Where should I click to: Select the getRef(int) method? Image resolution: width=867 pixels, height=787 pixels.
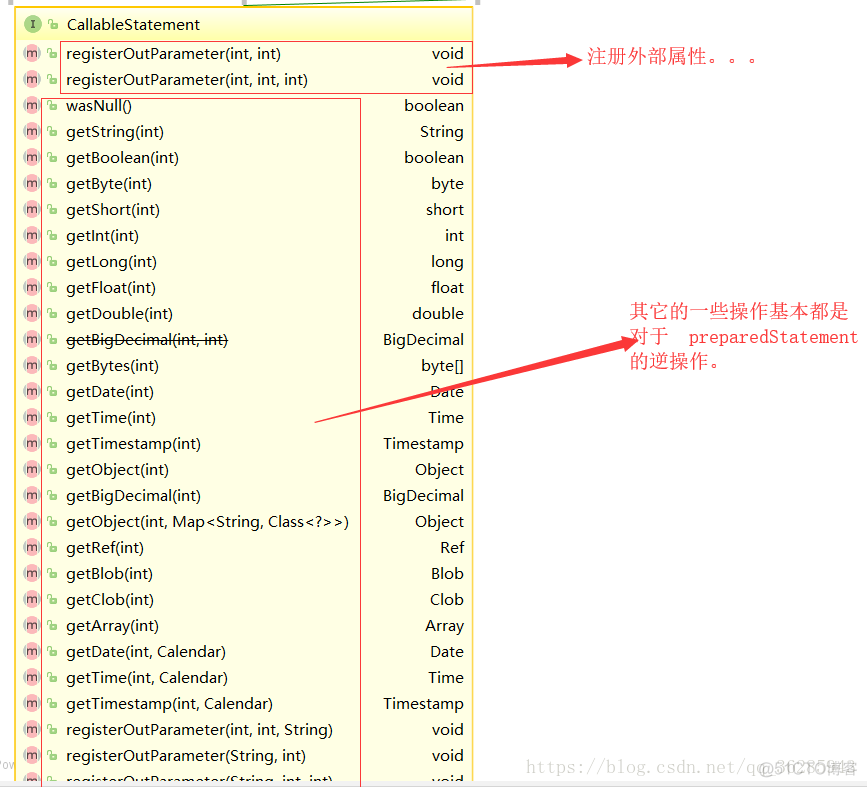[105, 548]
